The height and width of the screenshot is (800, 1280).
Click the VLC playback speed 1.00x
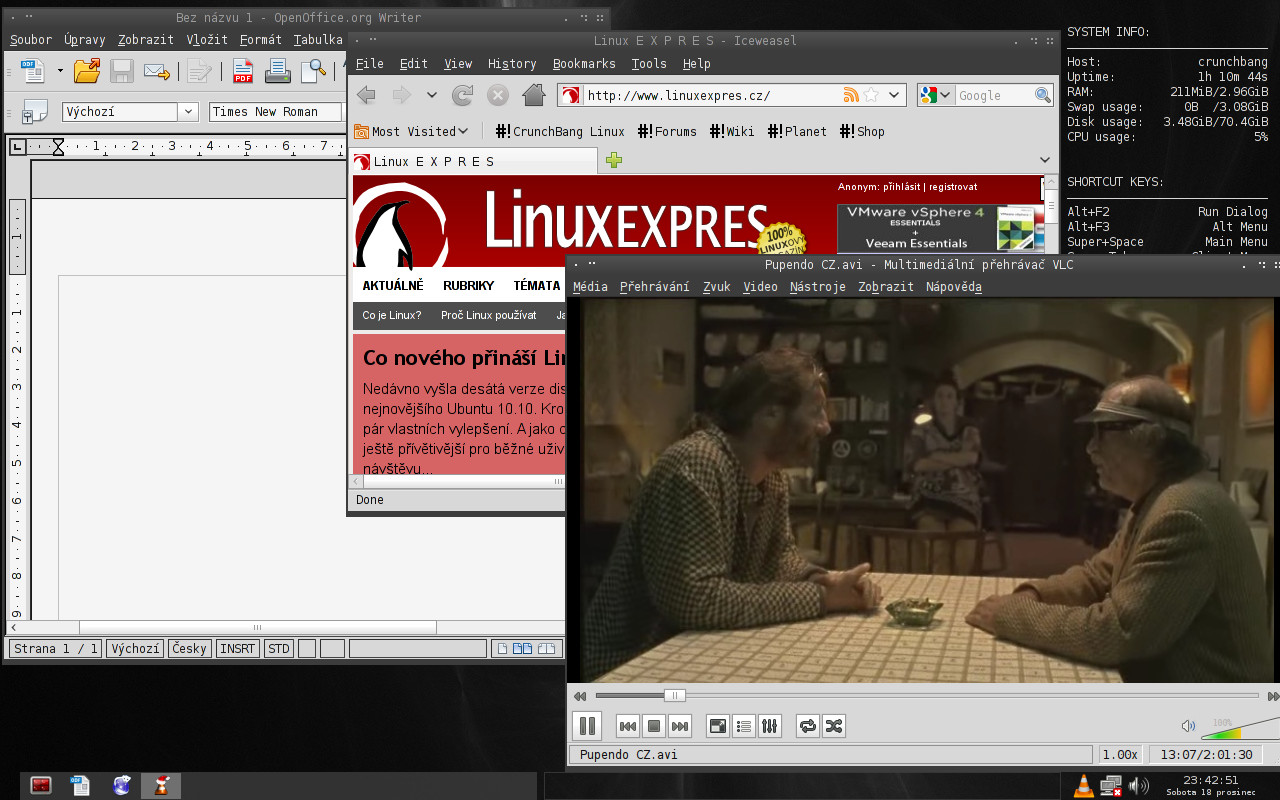pos(1120,755)
